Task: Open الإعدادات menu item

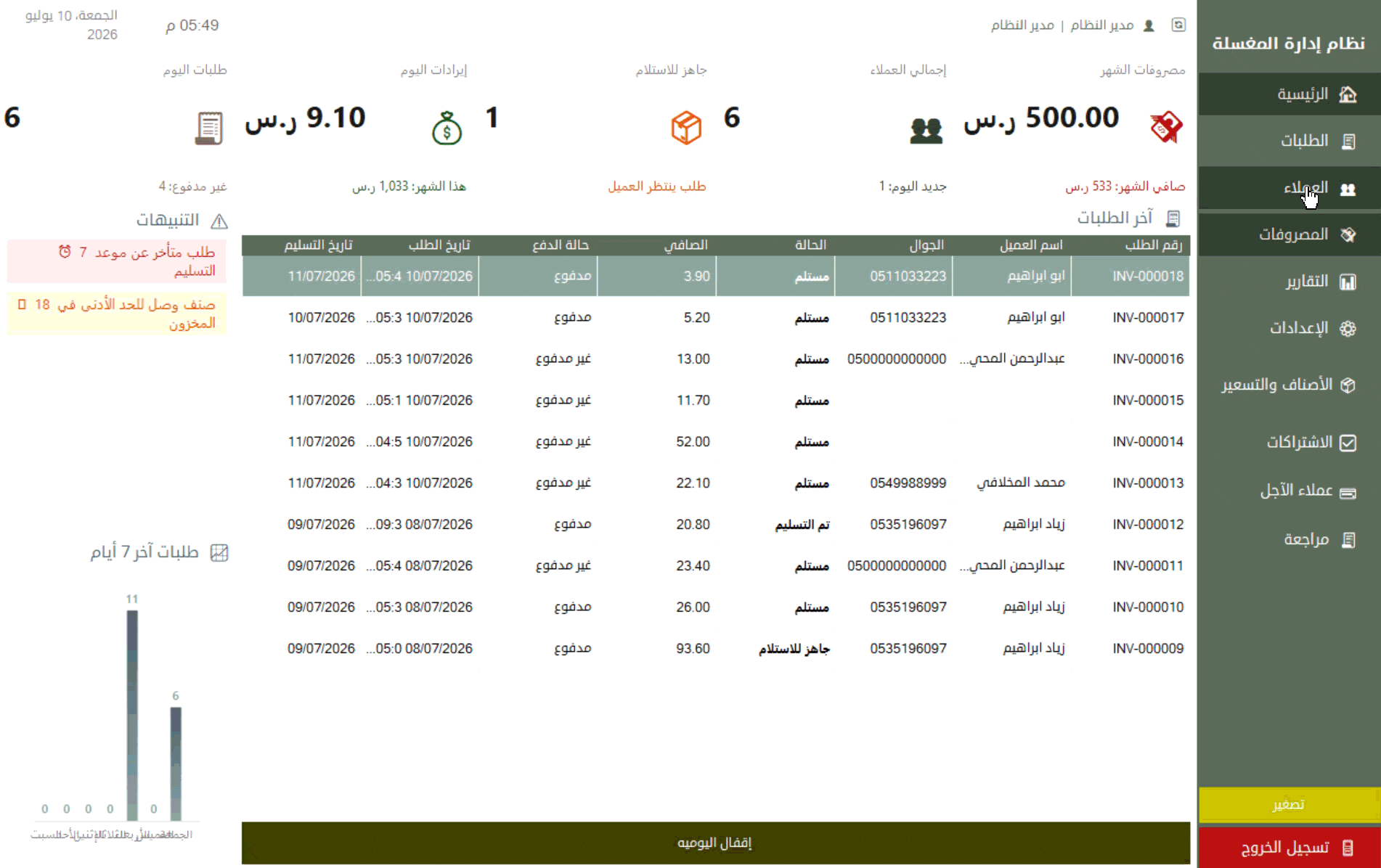Action: (1289, 329)
